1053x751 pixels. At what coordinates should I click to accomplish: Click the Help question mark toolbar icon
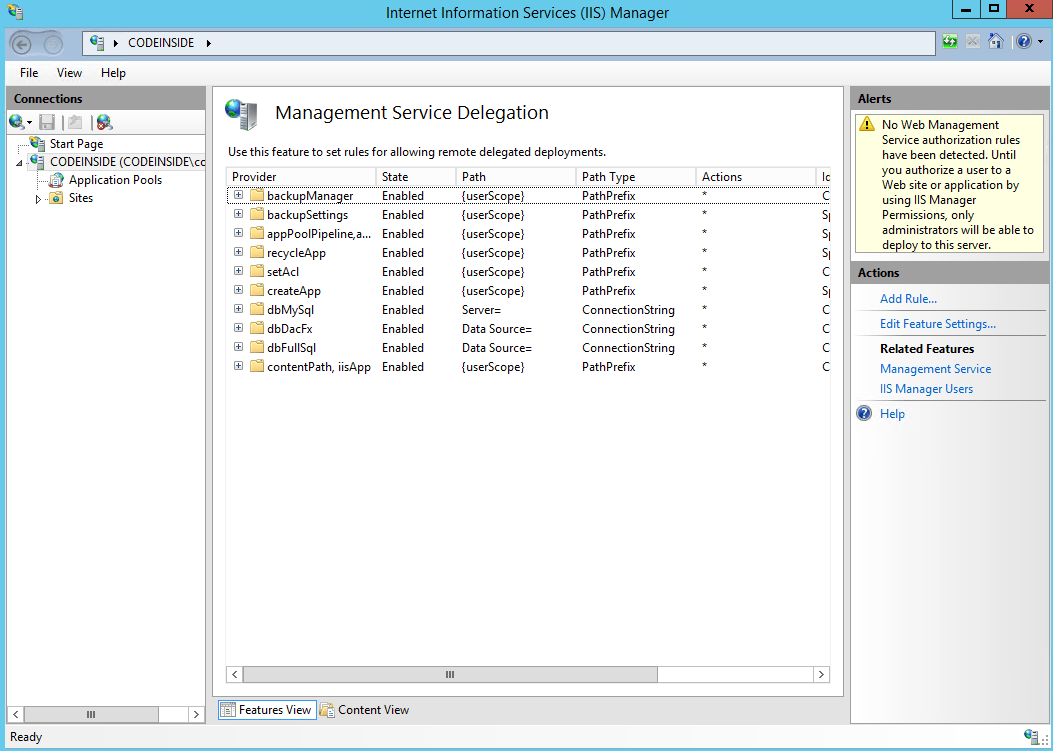point(1023,42)
